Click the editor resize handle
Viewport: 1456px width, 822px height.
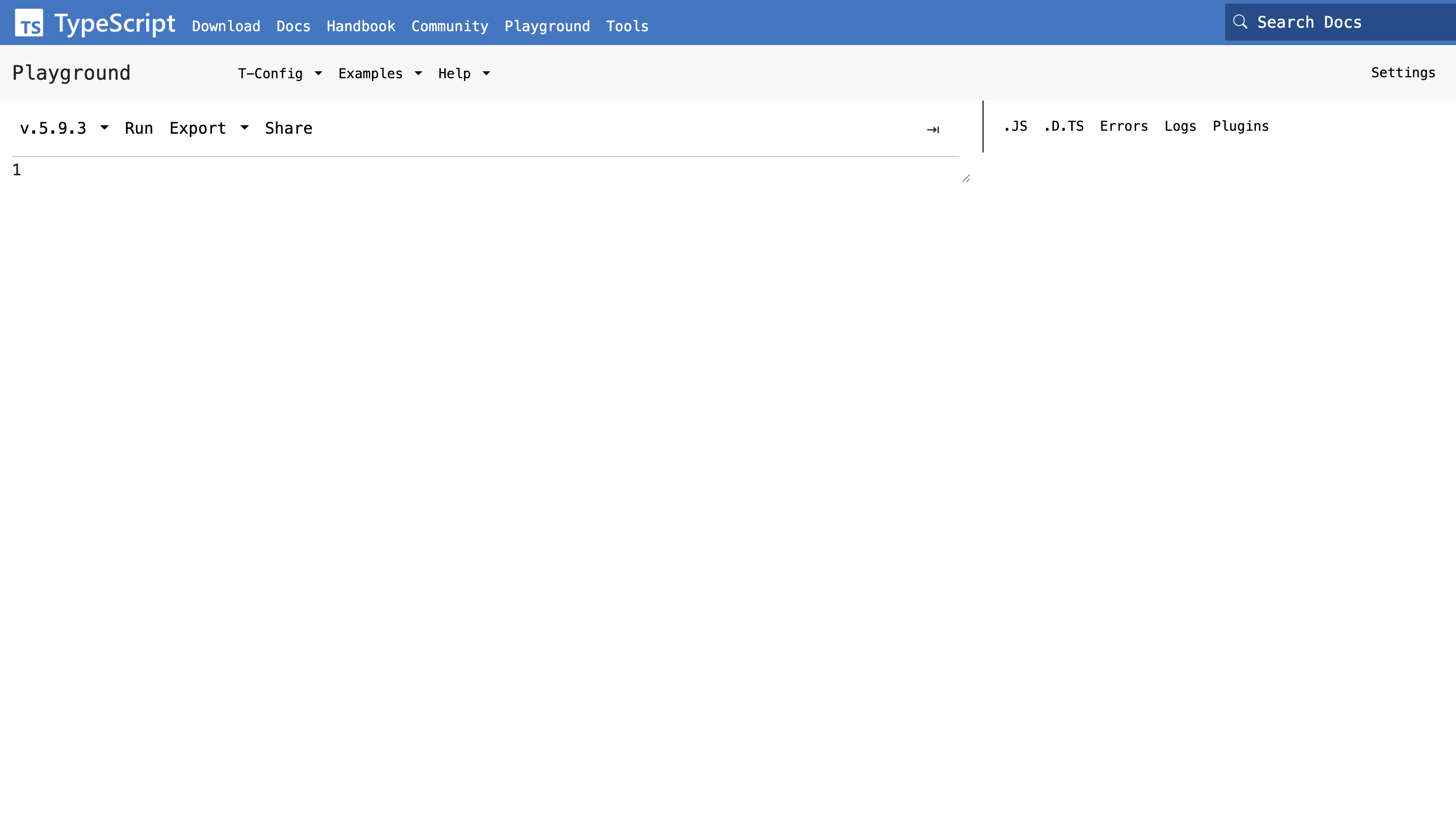click(966, 179)
